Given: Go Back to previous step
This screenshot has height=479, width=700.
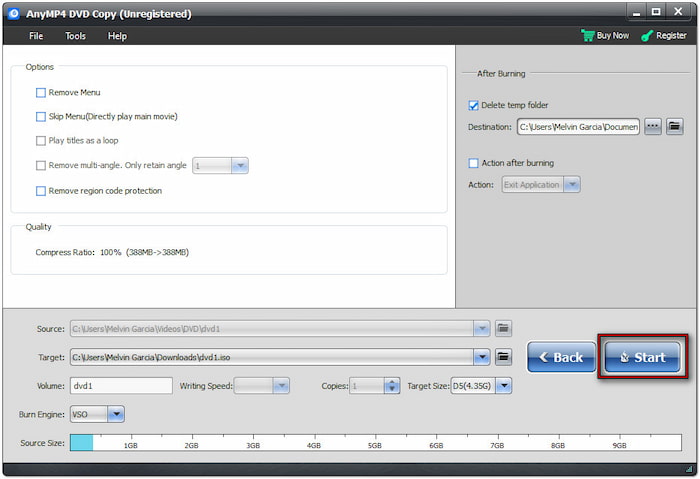Looking at the screenshot, I should [561, 357].
